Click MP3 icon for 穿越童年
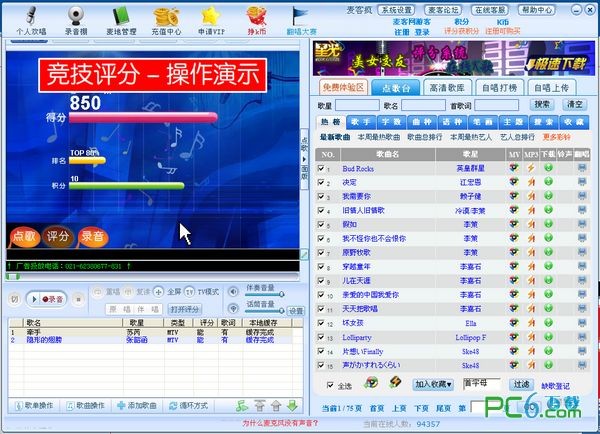 [531, 266]
